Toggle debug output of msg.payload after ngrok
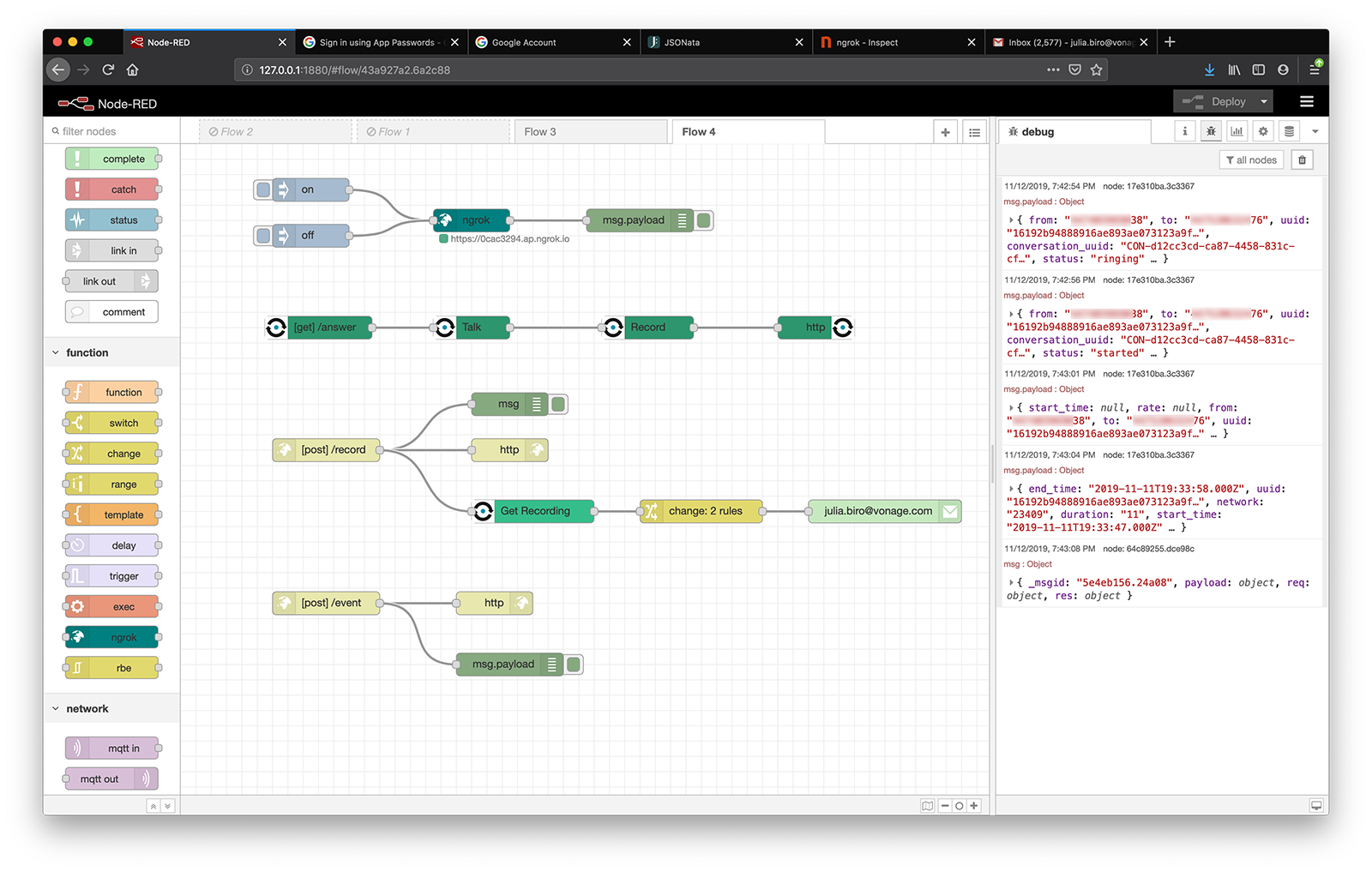 click(704, 220)
